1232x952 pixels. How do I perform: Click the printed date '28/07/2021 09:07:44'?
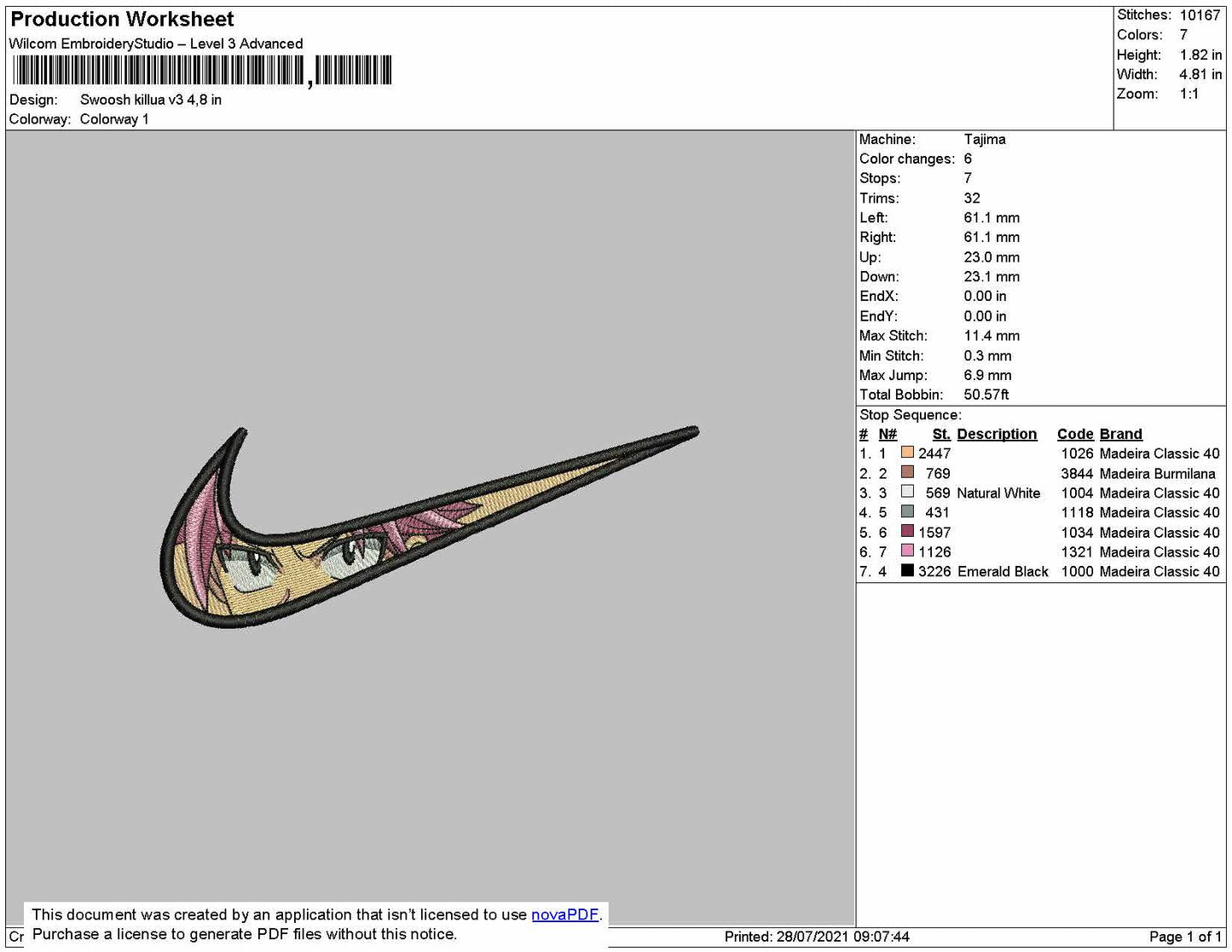[x=842, y=937]
